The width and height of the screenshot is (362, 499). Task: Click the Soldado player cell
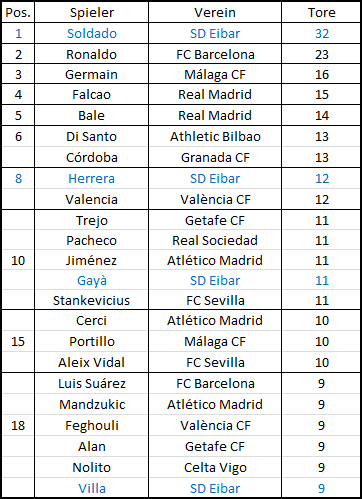[91, 33]
